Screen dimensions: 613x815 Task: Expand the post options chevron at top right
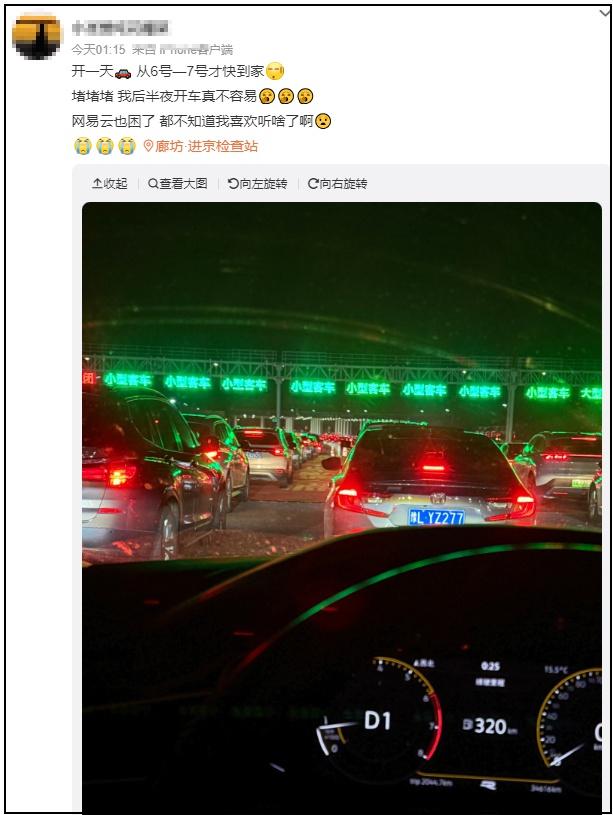tap(605, 14)
